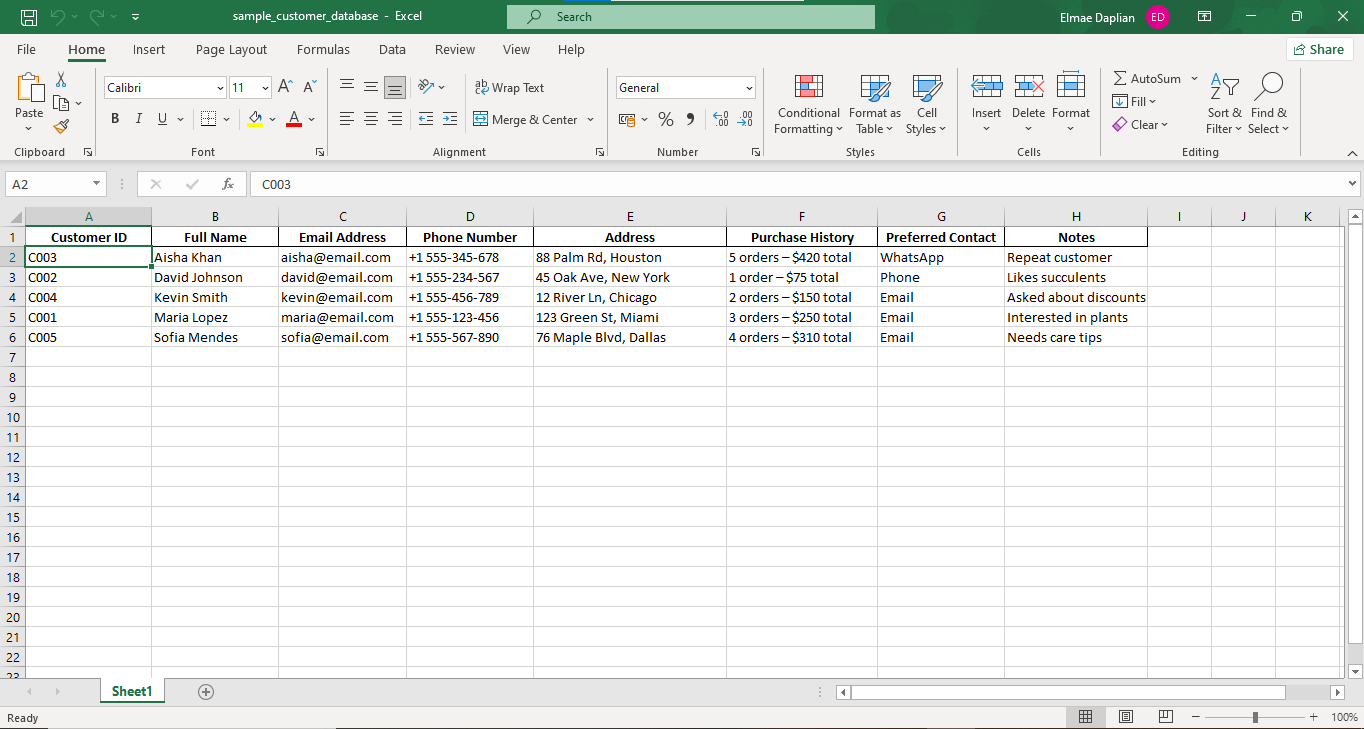Screen dimensions: 1364x729
Task: Open Find & Select button
Action: click(x=1269, y=104)
